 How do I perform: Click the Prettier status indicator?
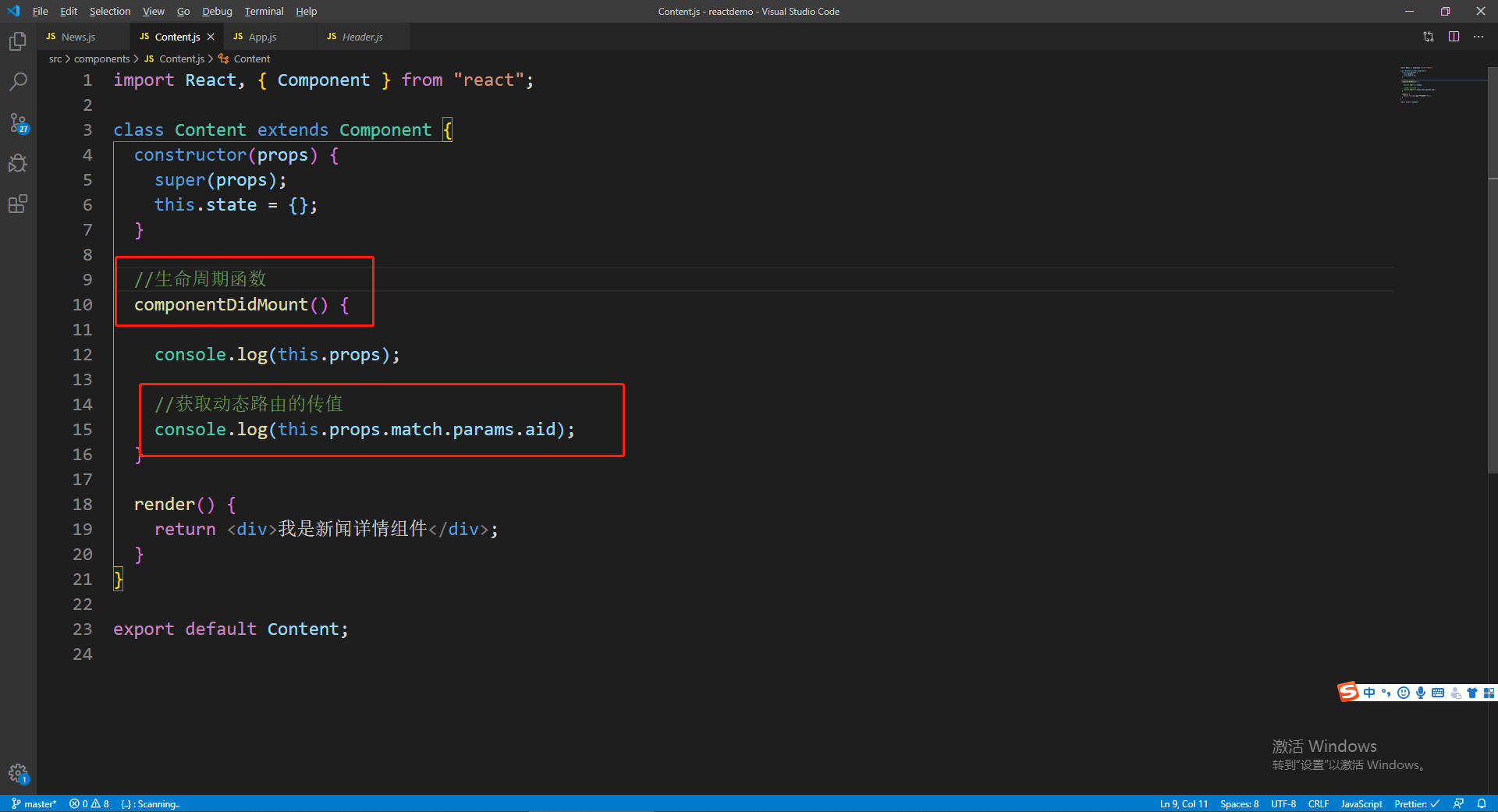(x=1416, y=803)
